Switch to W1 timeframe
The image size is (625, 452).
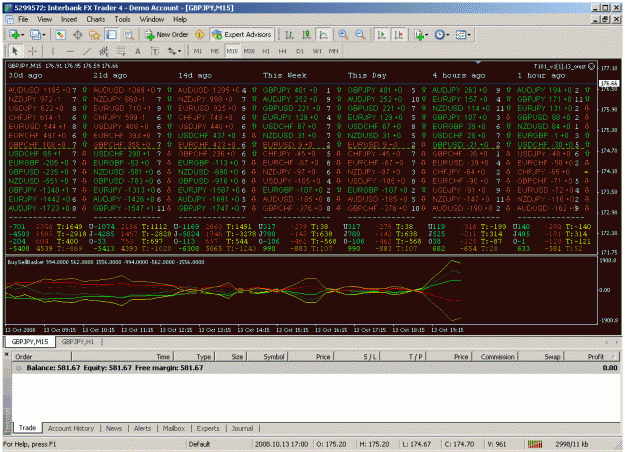tap(317, 51)
